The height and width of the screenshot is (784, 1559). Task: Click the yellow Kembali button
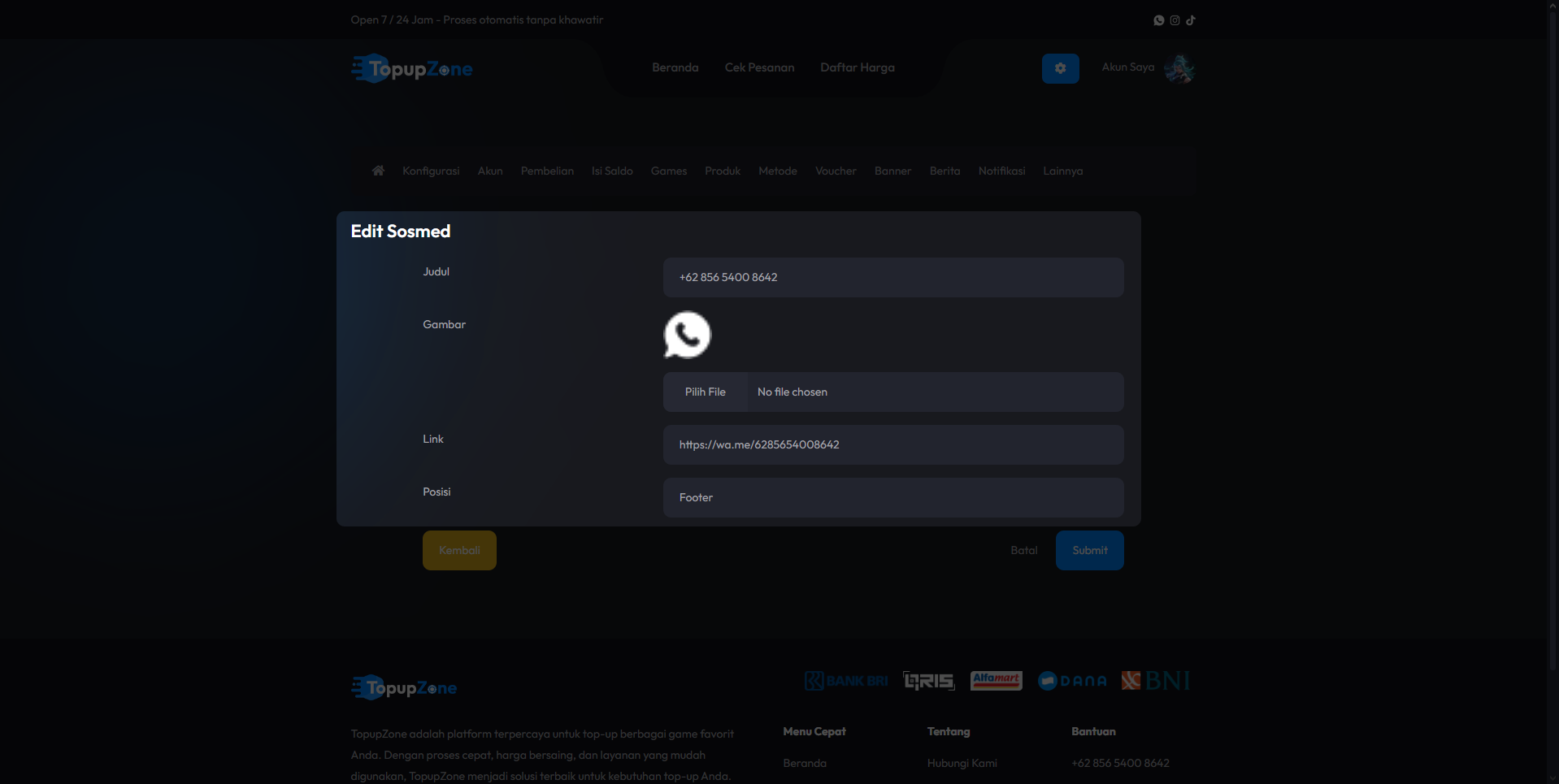459,550
